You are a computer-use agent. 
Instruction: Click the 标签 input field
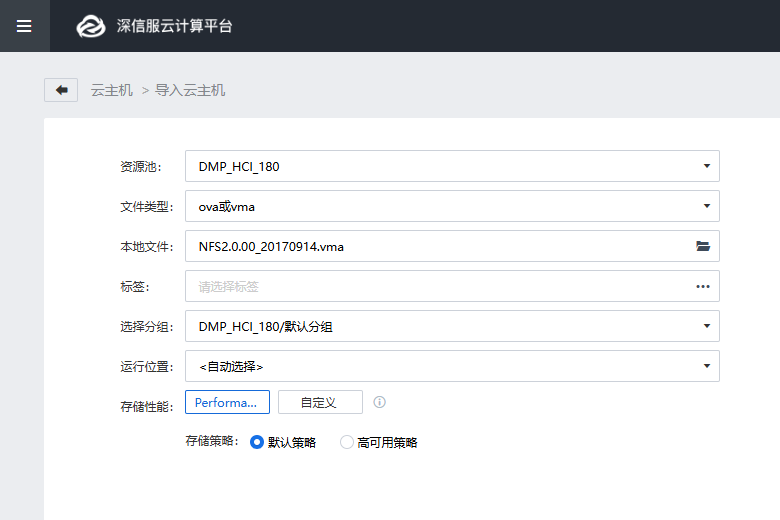coord(430,286)
